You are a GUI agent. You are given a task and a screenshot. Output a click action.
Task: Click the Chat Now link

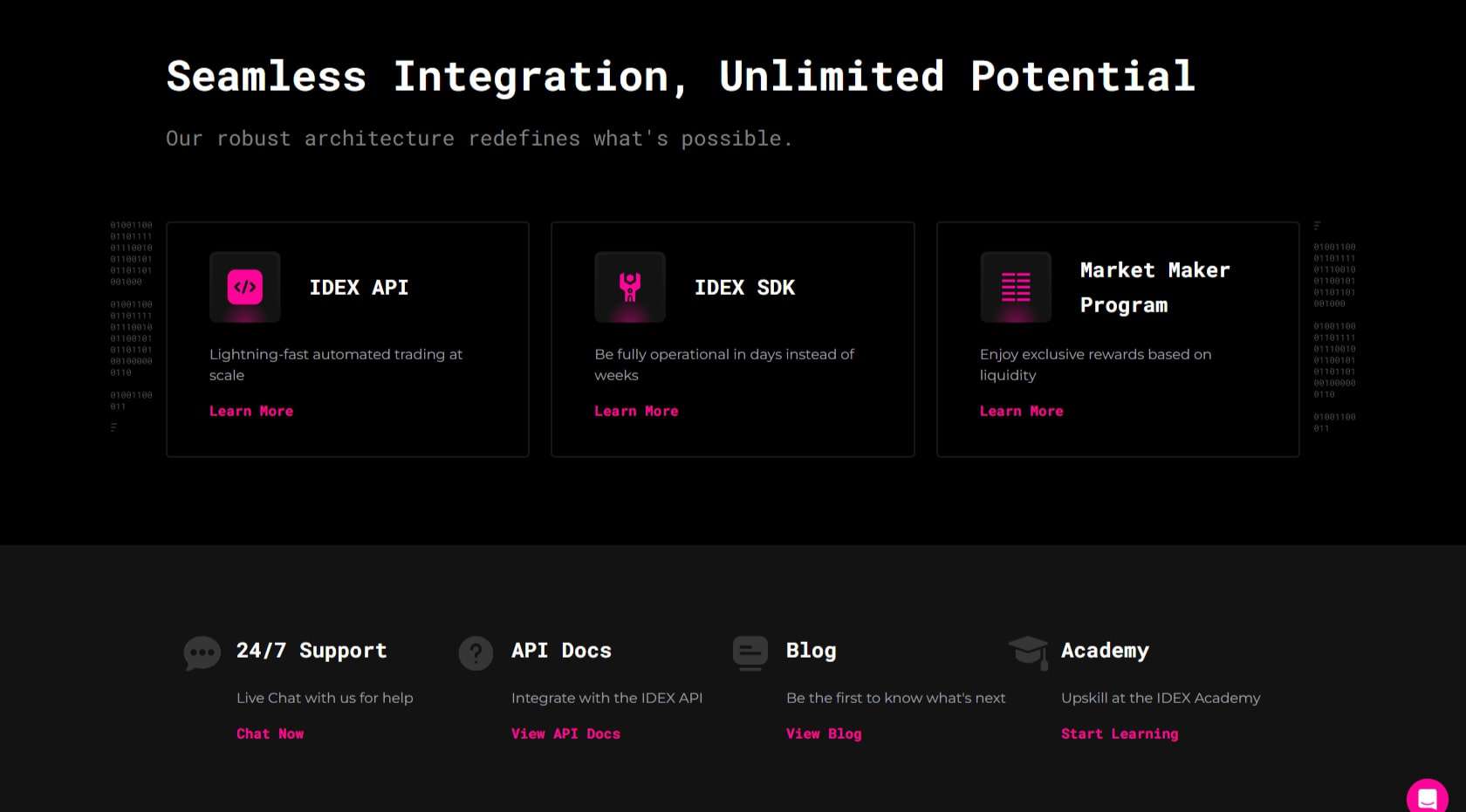tap(271, 734)
